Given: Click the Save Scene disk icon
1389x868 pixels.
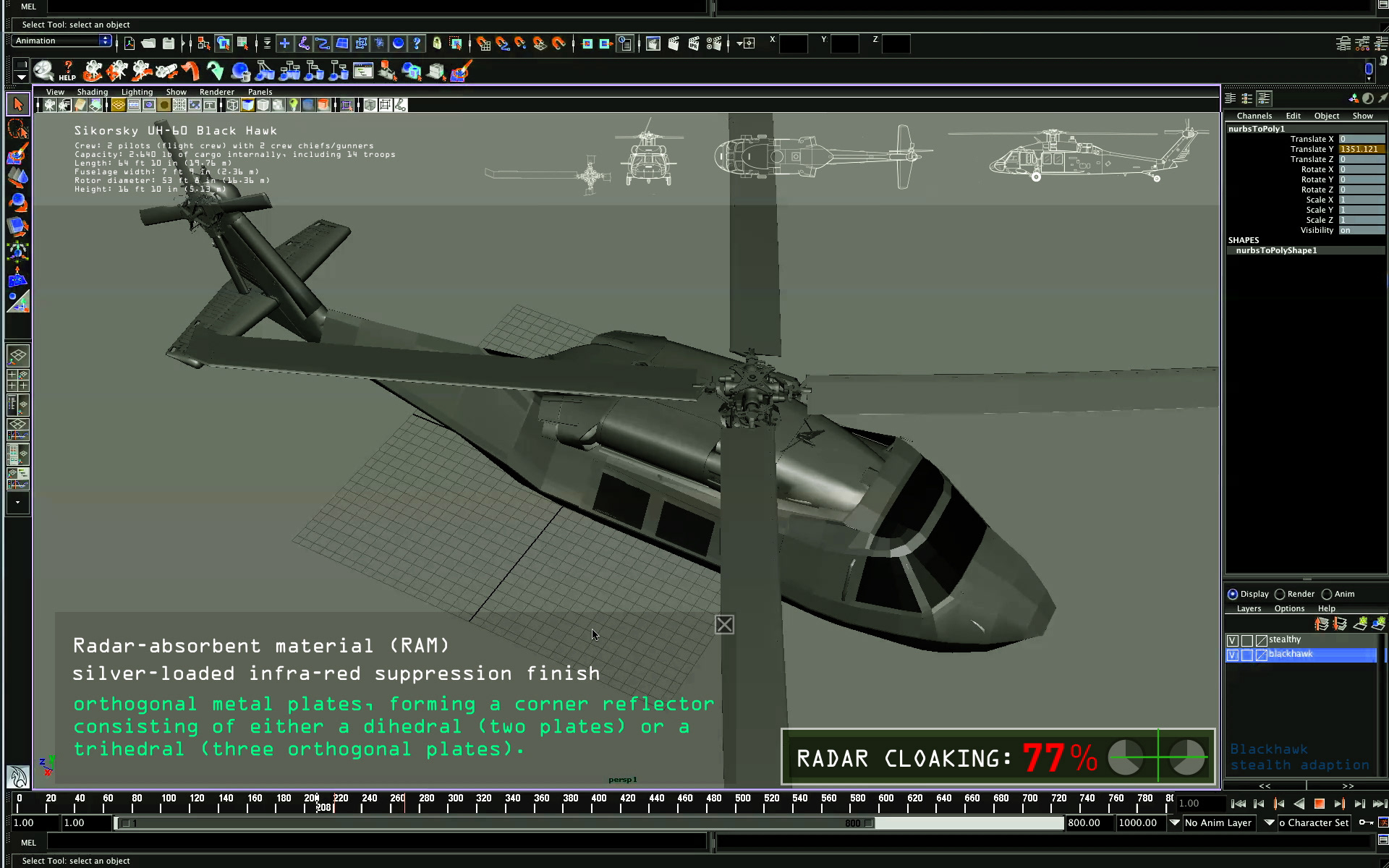Looking at the screenshot, I should coord(169,43).
